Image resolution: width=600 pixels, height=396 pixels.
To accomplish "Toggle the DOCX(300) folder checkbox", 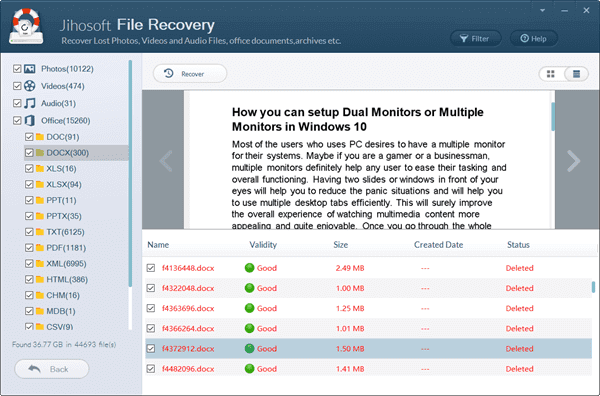I will click(29, 153).
